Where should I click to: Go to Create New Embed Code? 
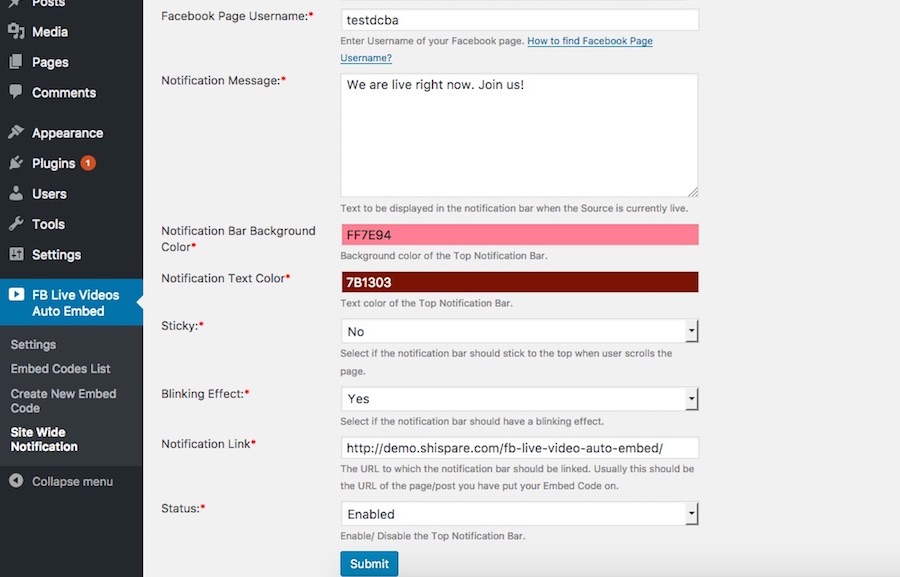click(x=63, y=401)
